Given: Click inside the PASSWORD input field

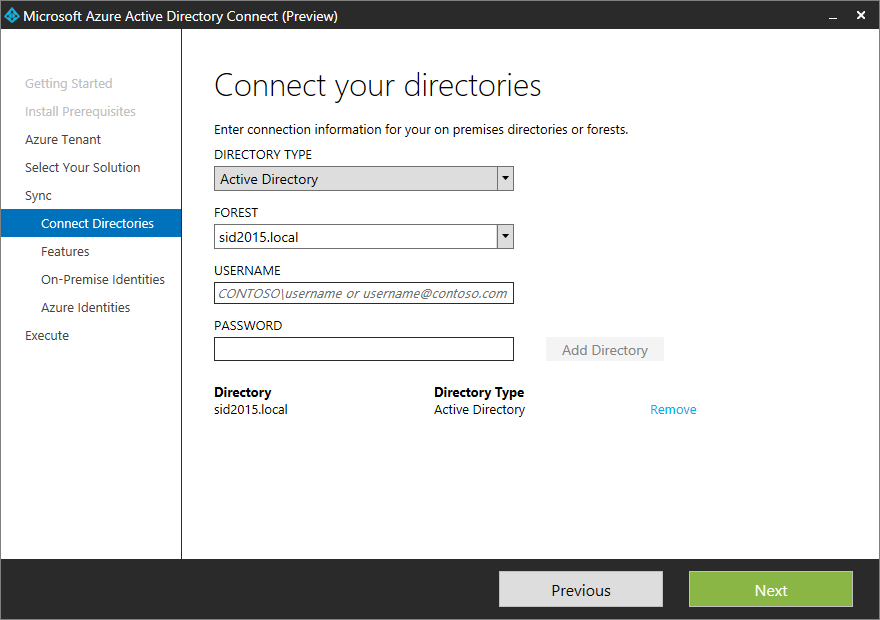Looking at the screenshot, I should click(363, 348).
